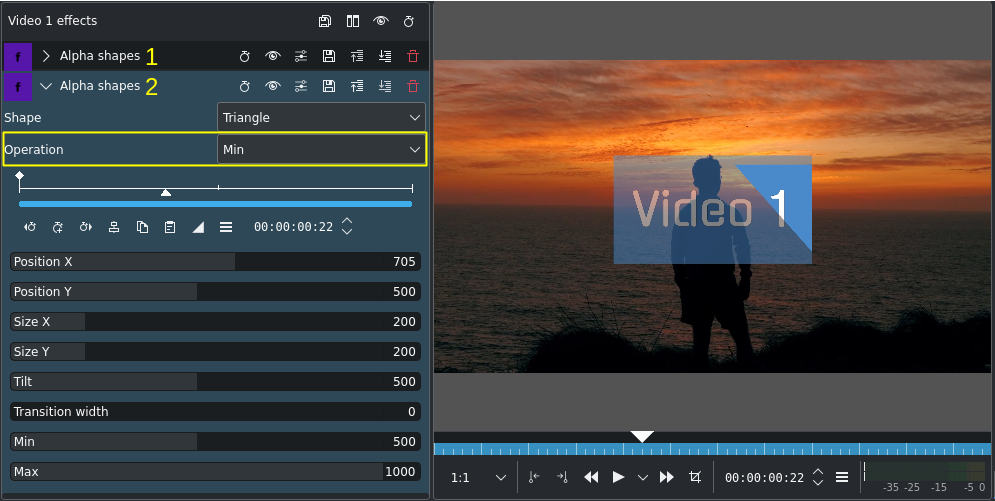Set zone out point on monitor
The image size is (995, 501).
[x=562, y=478]
